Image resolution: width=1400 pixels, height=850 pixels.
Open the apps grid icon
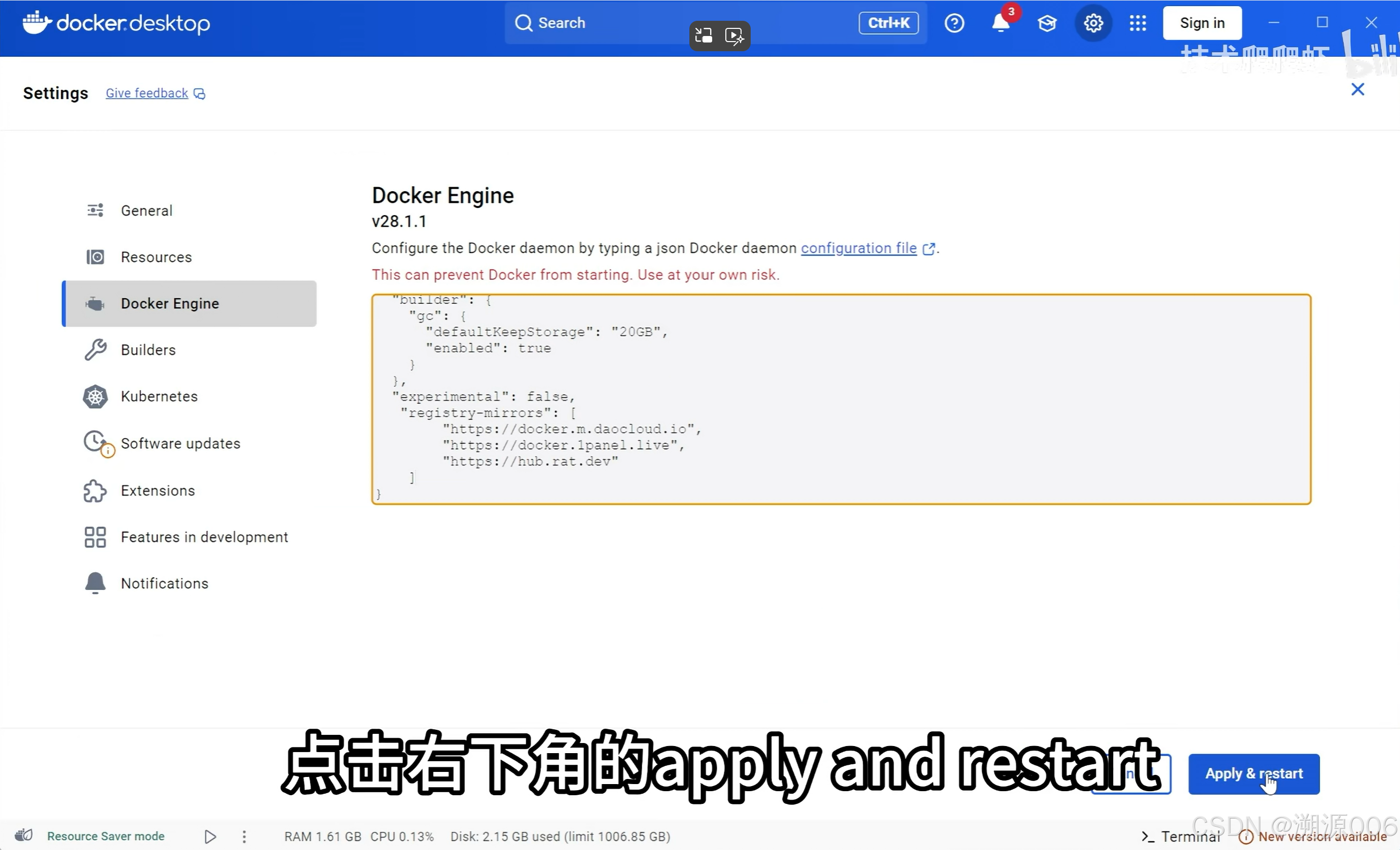click(x=1137, y=23)
